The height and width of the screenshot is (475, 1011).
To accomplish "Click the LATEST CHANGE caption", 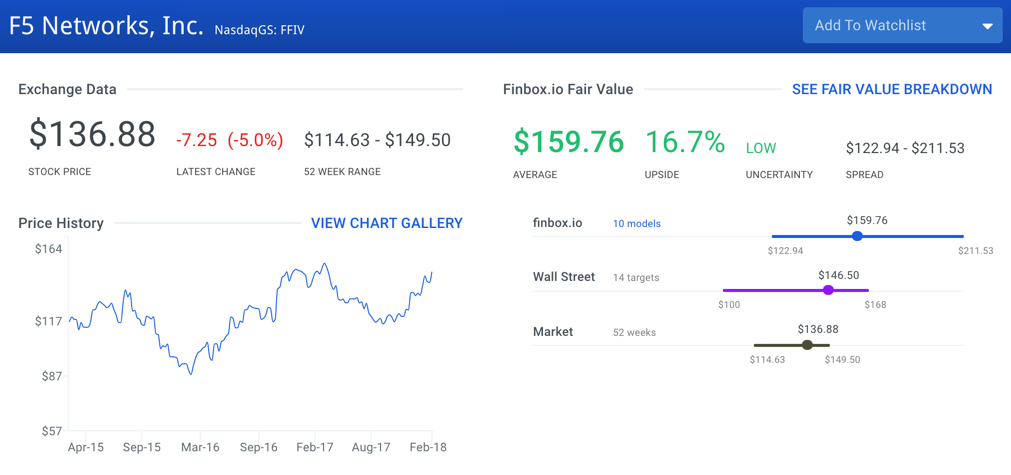I will coord(216,172).
